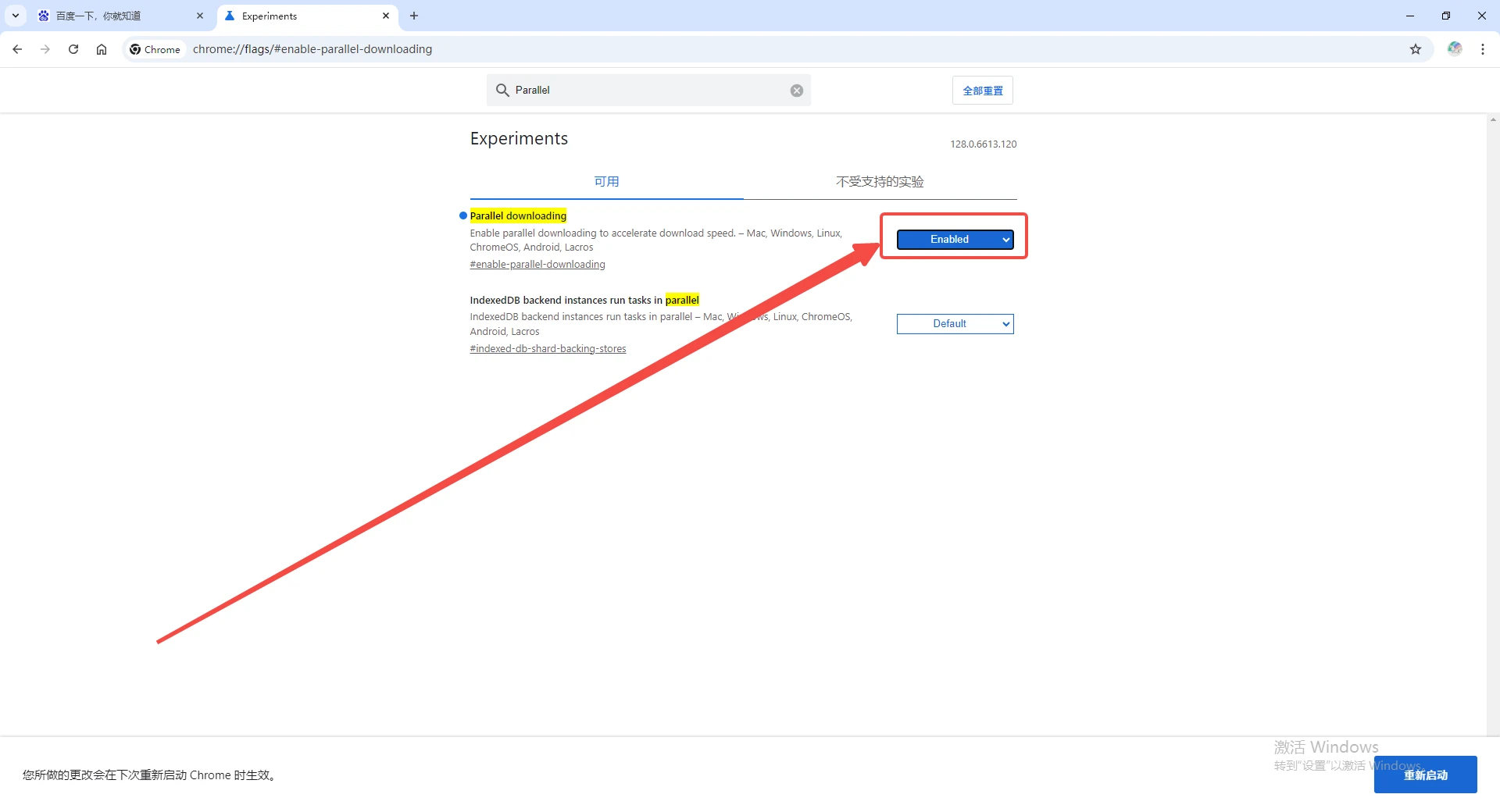Switch to the 百度一下 browser tab
The image size is (1500, 812).
pyautogui.click(x=117, y=16)
